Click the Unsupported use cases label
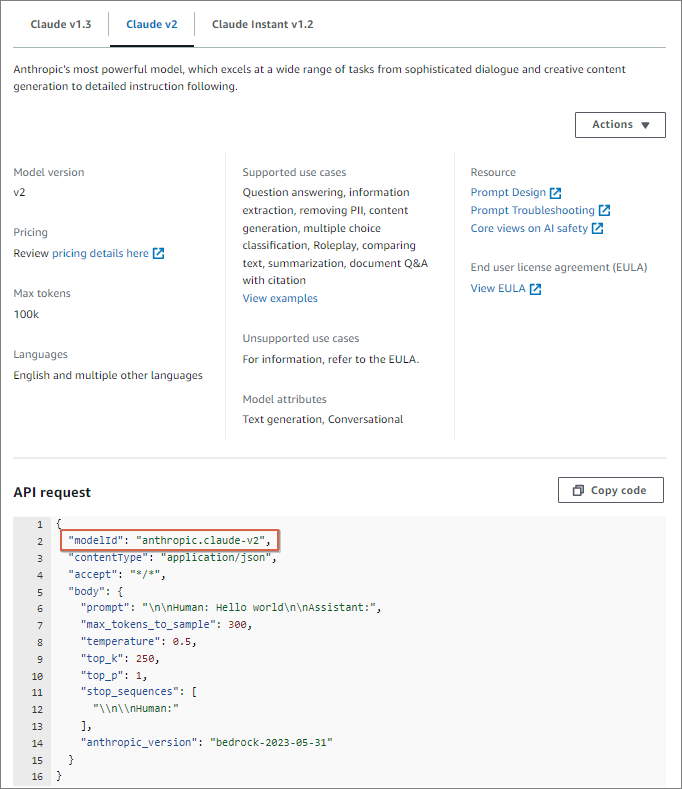 pyautogui.click(x=300, y=338)
